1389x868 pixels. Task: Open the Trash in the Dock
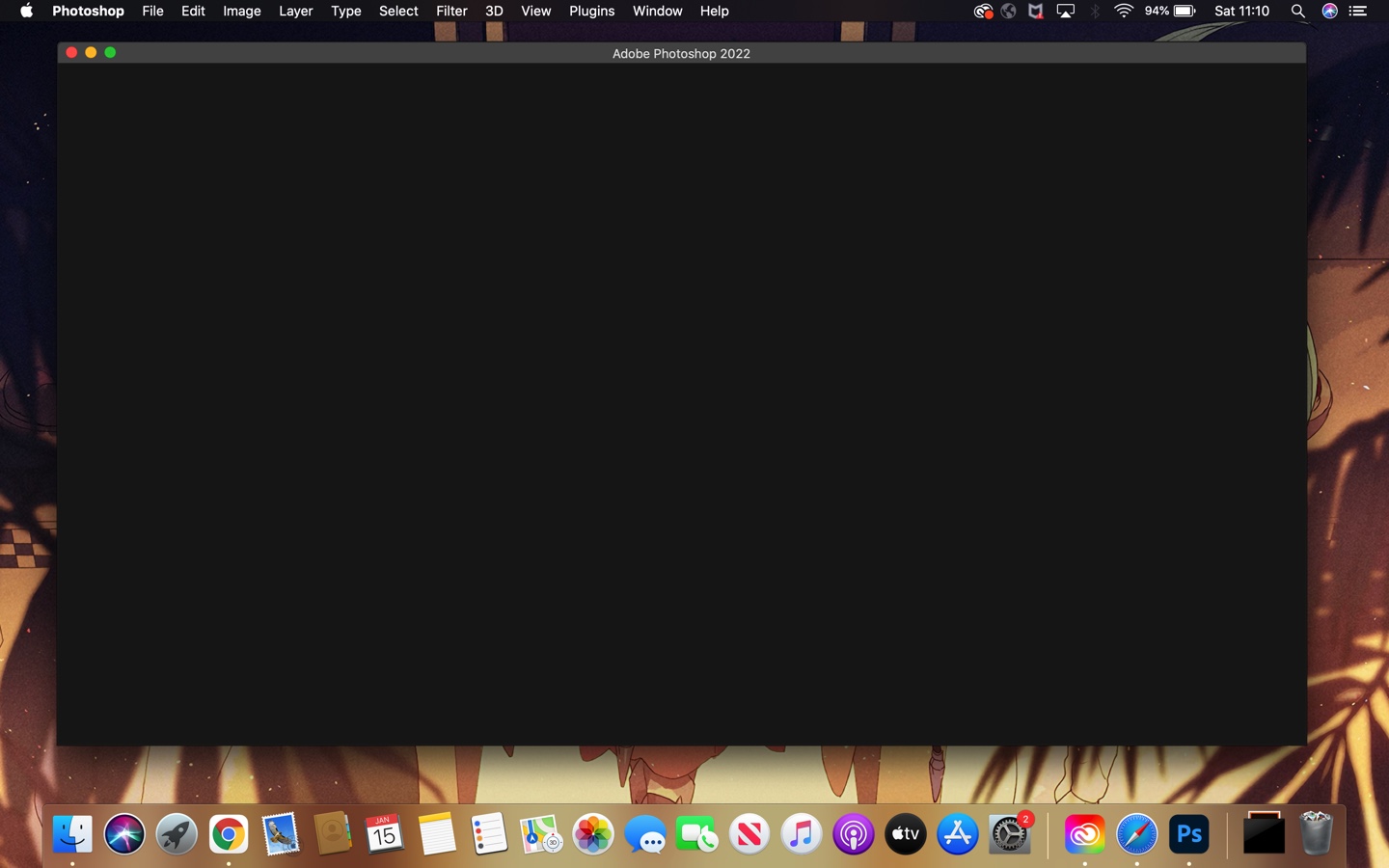tap(1317, 833)
